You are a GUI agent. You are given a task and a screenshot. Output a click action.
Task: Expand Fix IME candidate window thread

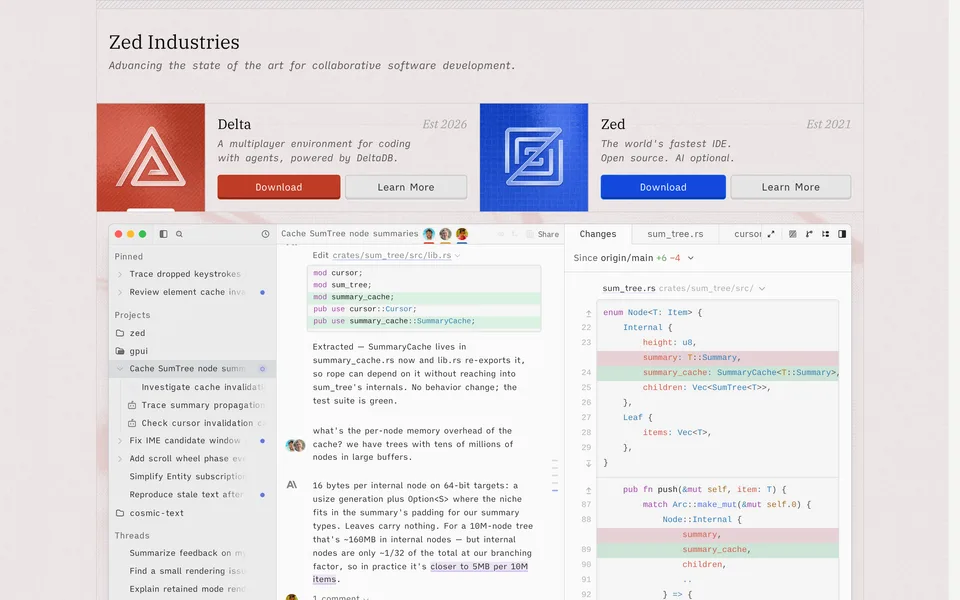(x=120, y=440)
